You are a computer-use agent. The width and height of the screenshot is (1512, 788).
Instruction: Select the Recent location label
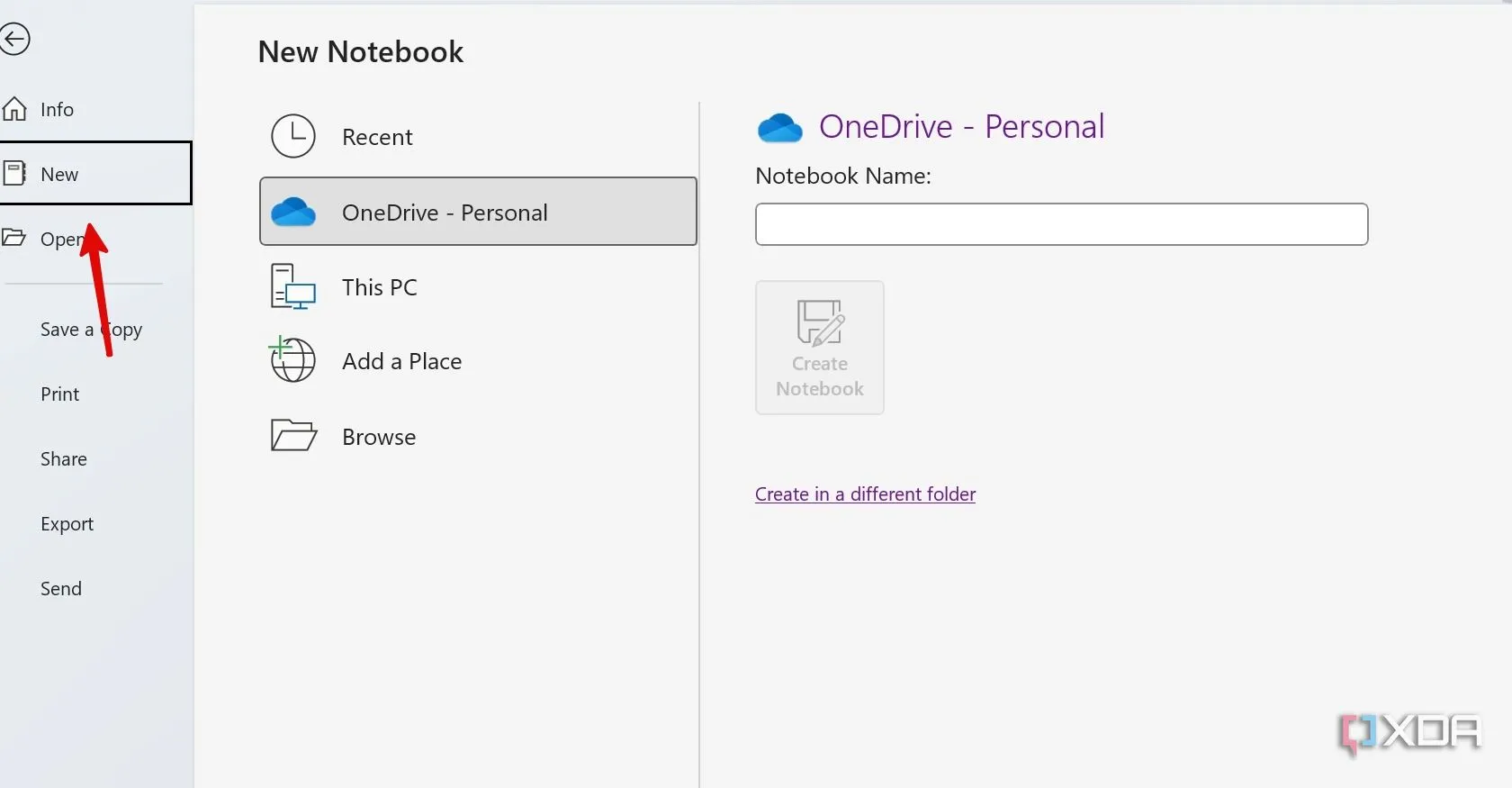[377, 137]
